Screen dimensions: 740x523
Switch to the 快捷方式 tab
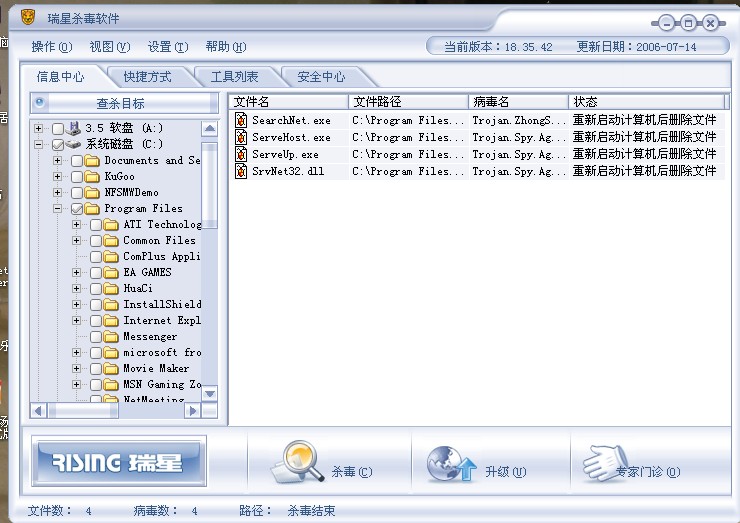147,76
